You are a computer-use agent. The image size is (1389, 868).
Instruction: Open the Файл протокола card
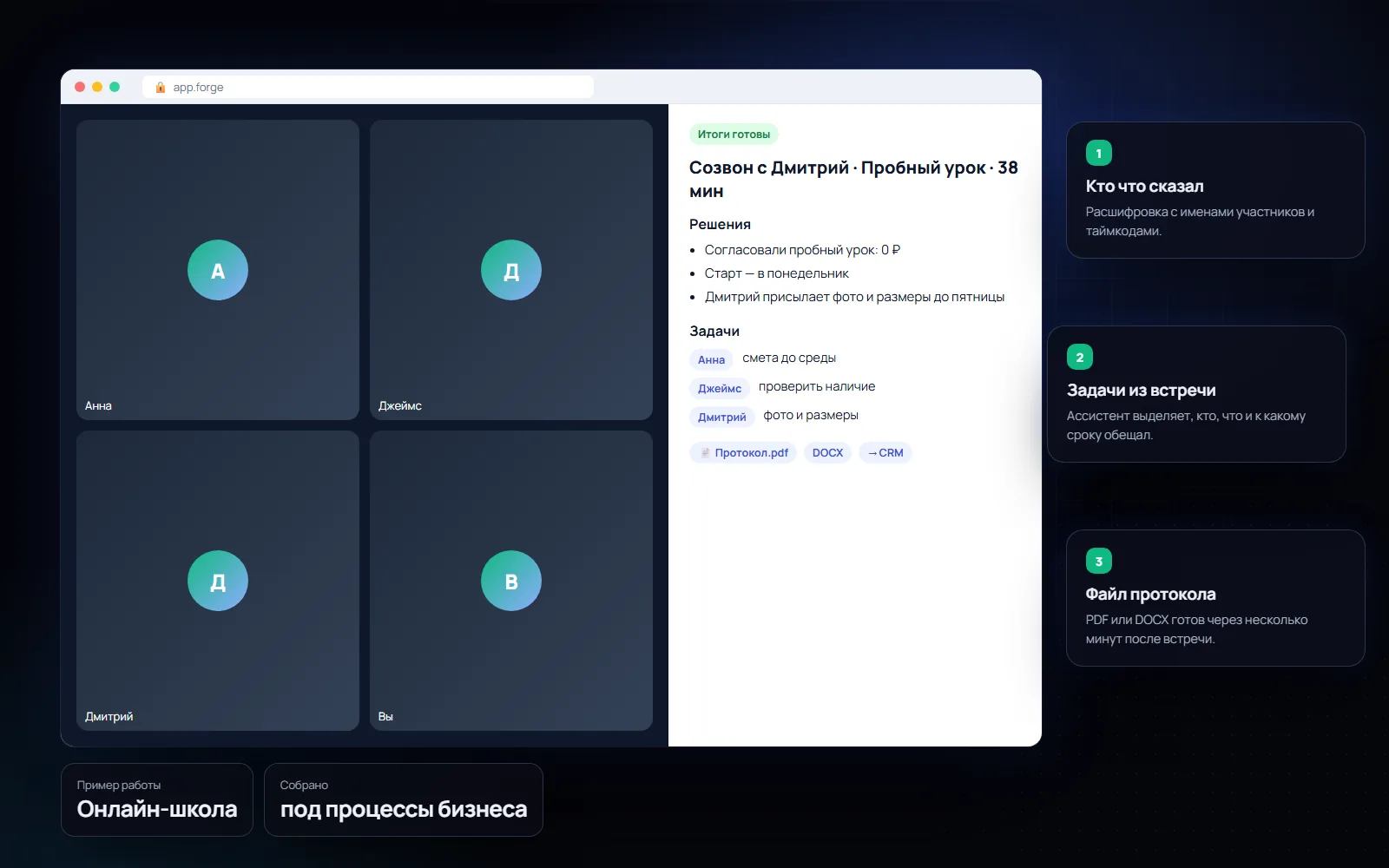[x=1215, y=598]
